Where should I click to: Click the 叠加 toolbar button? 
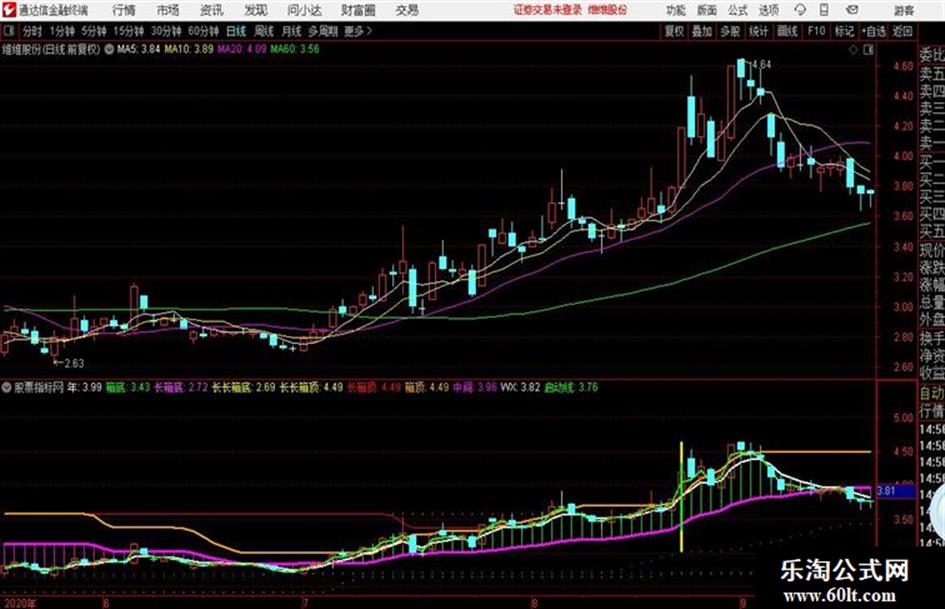[702, 31]
